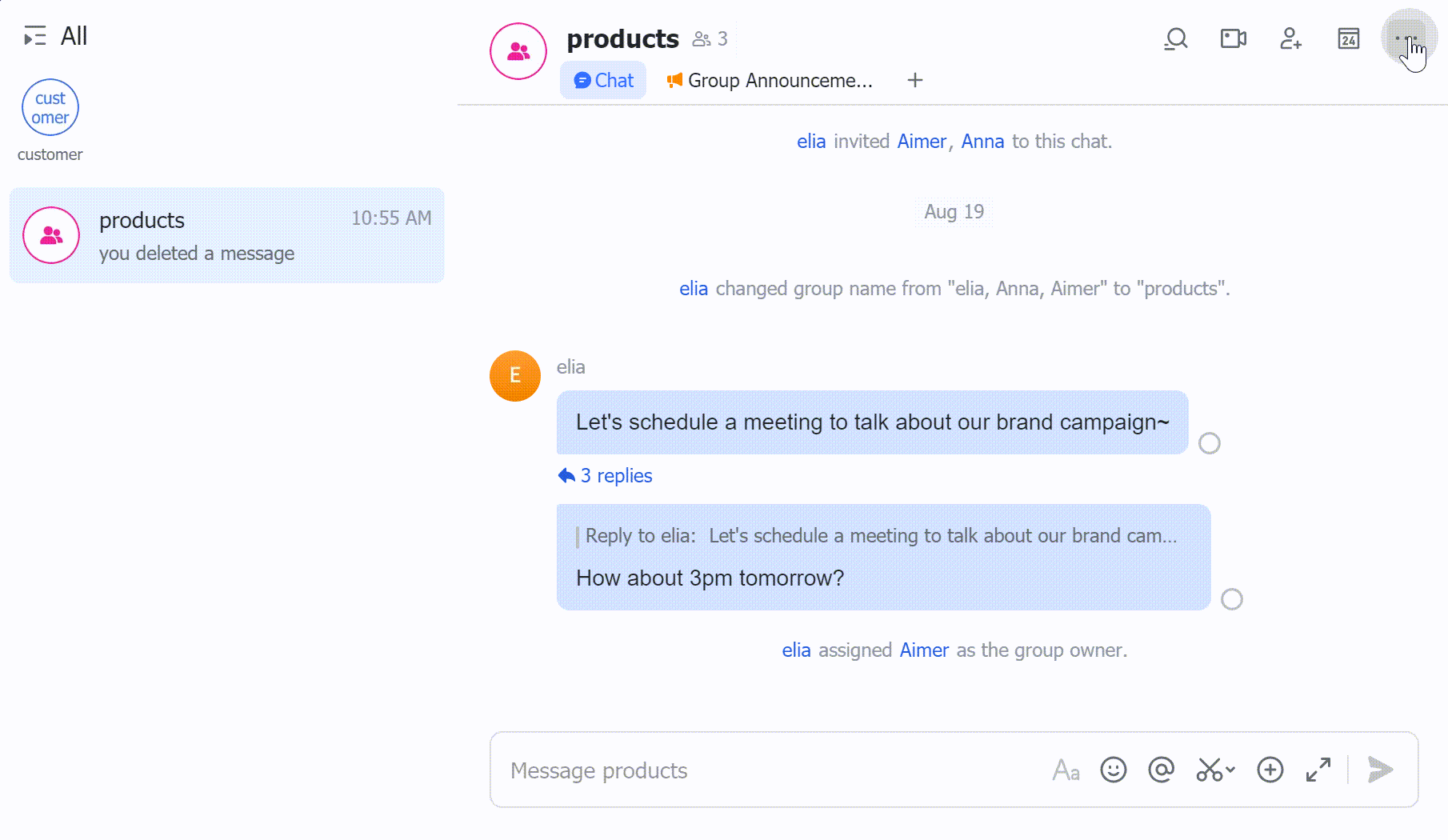This screenshot has width=1448, height=840.
Task: Add a new member to the group
Action: coord(1290,38)
